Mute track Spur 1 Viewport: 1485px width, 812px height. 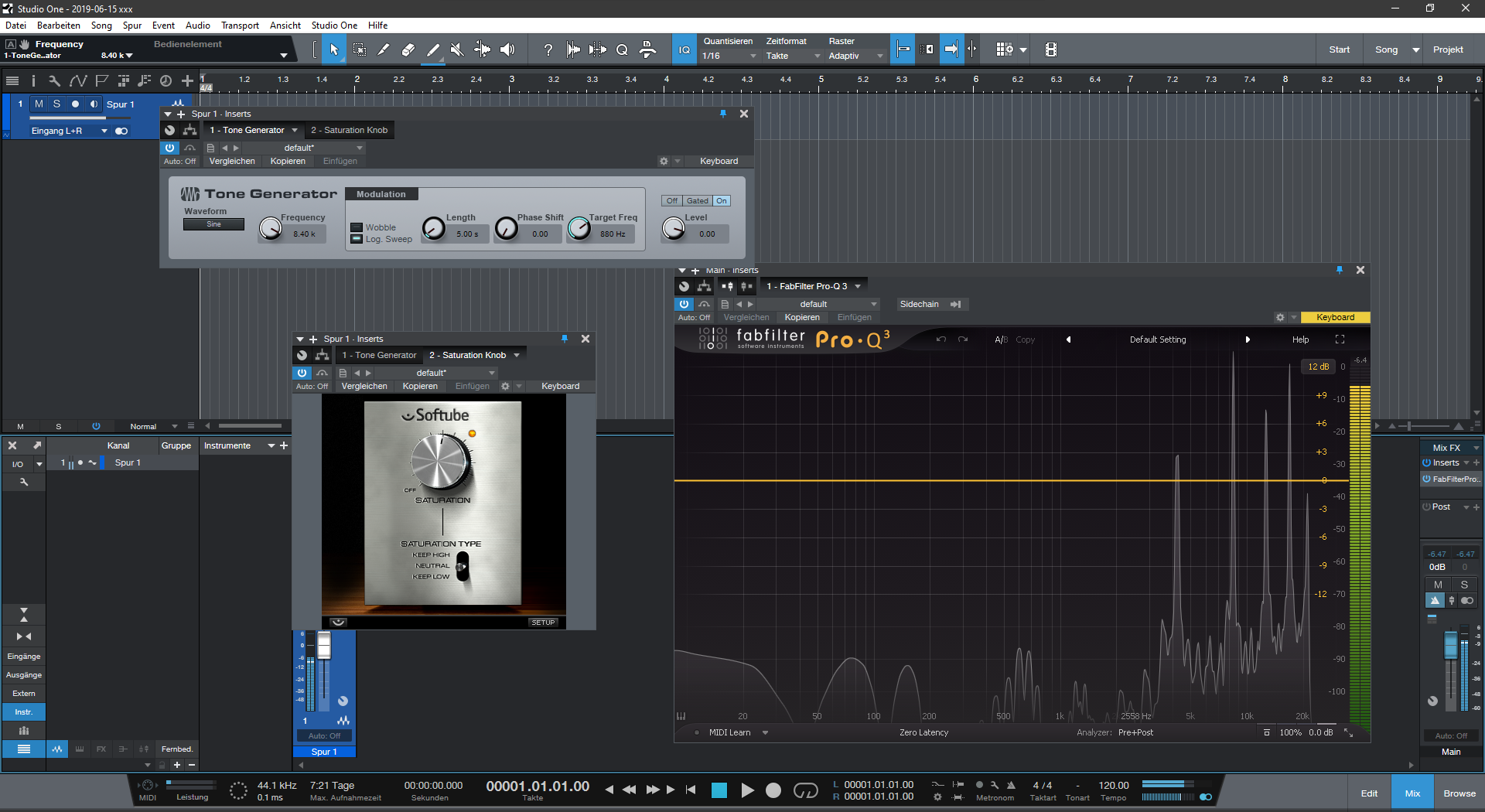click(39, 104)
